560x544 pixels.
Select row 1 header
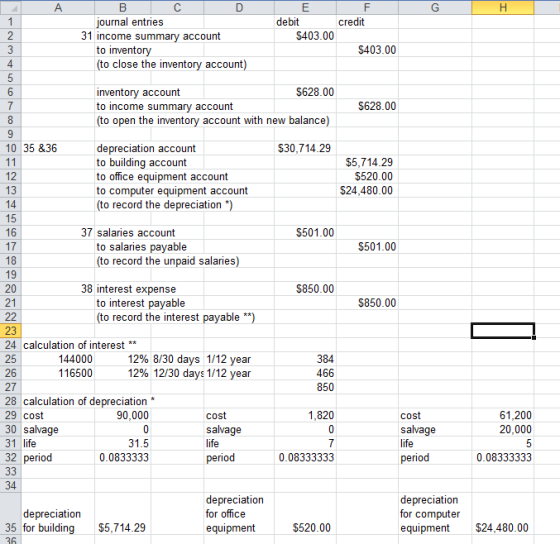(x=11, y=22)
